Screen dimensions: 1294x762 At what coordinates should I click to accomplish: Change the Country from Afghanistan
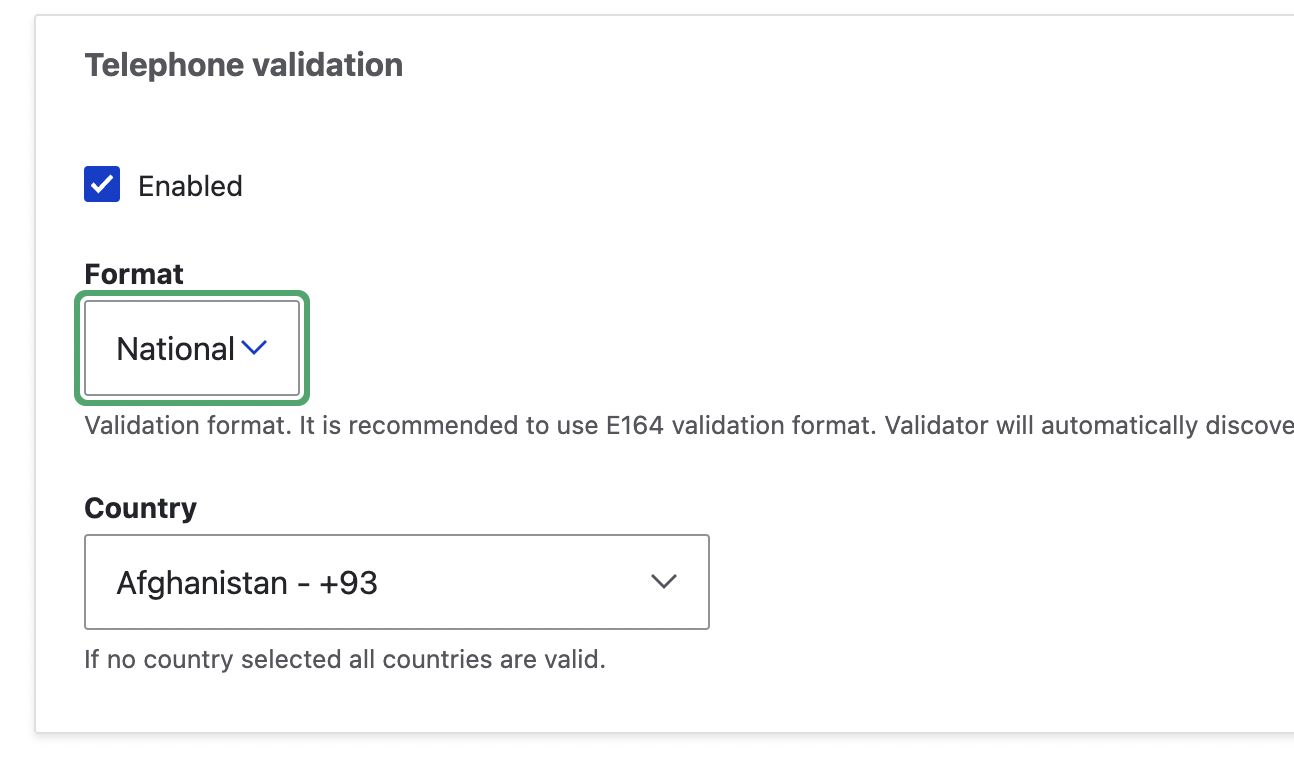tap(396, 582)
